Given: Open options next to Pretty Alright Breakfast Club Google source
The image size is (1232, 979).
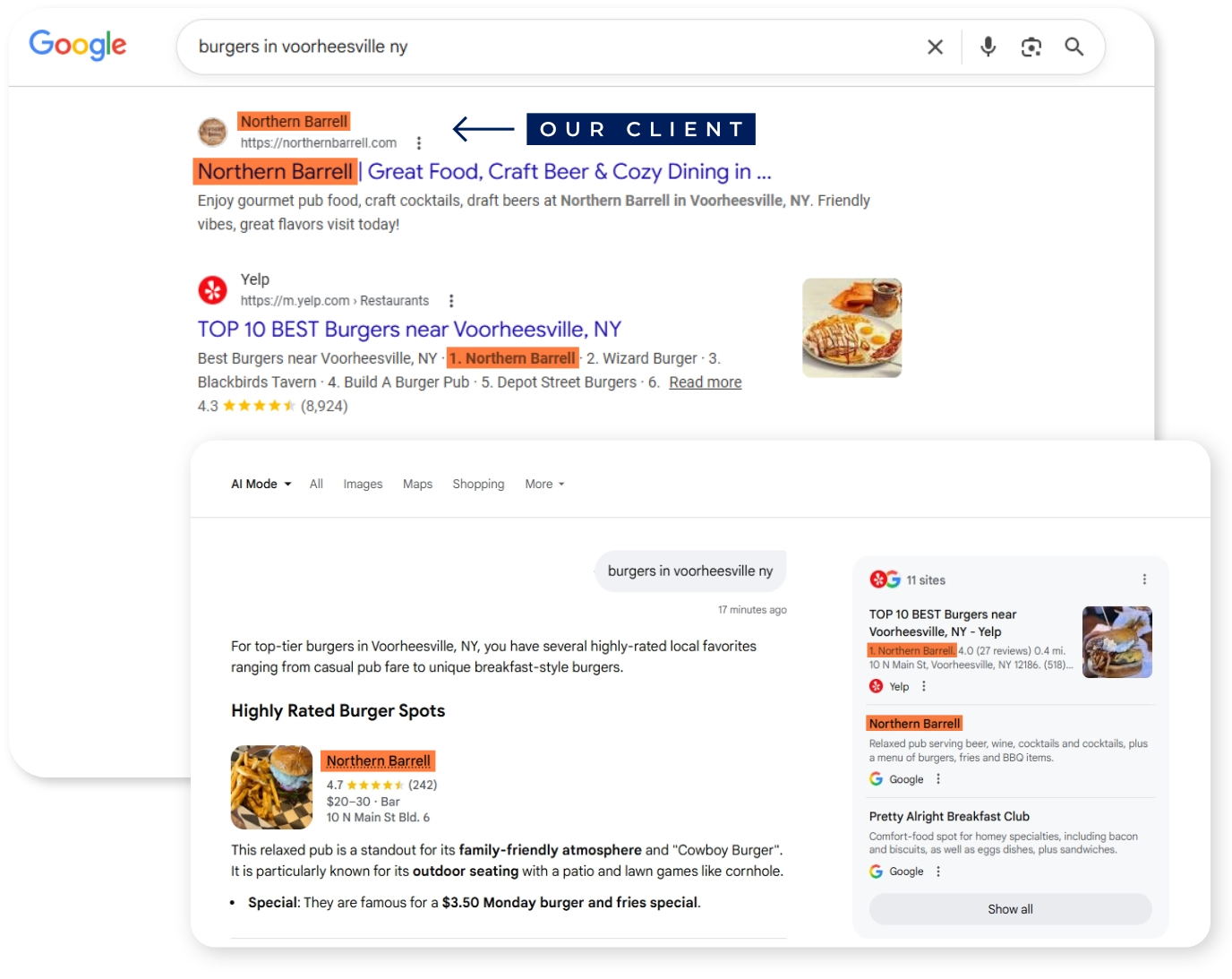Looking at the screenshot, I should point(938,872).
